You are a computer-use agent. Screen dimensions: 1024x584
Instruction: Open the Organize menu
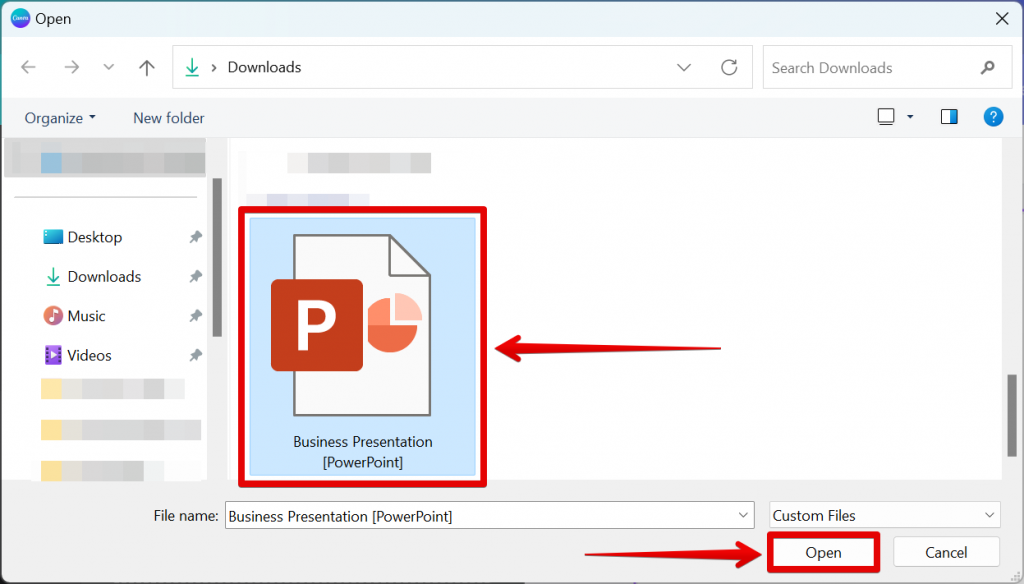60,118
